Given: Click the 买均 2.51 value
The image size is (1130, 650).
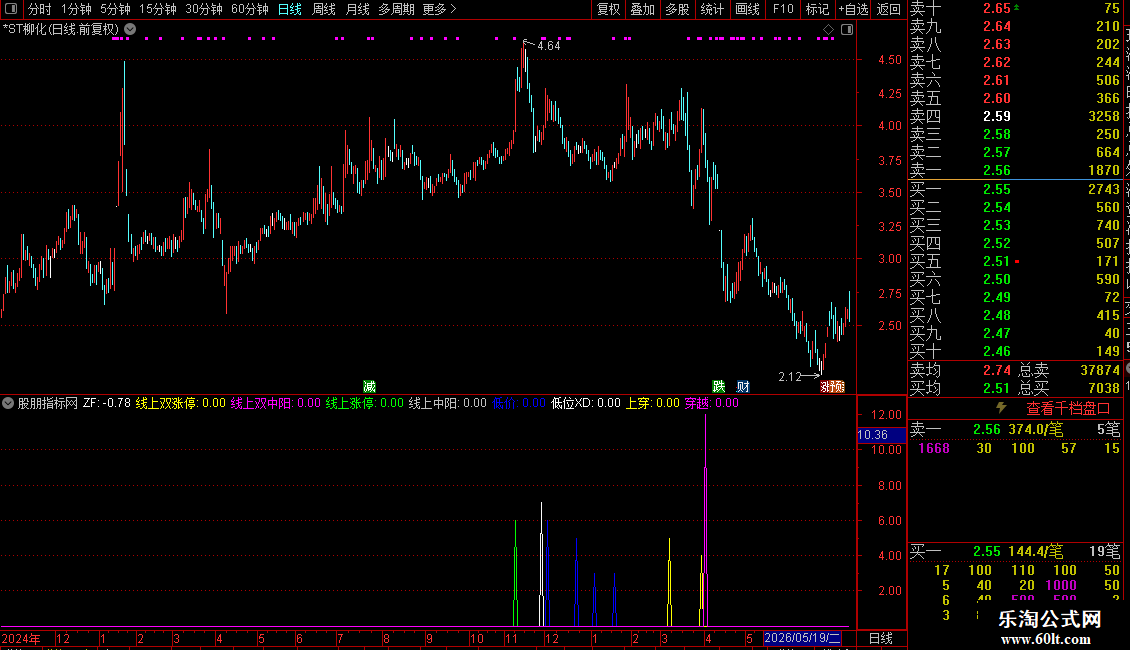Looking at the screenshot, I should 997,388.
